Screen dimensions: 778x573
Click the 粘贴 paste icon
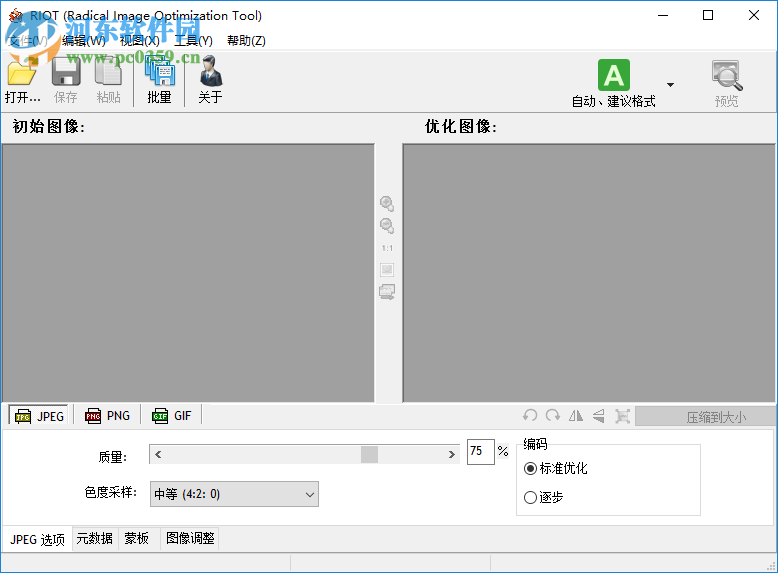tap(108, 72)
